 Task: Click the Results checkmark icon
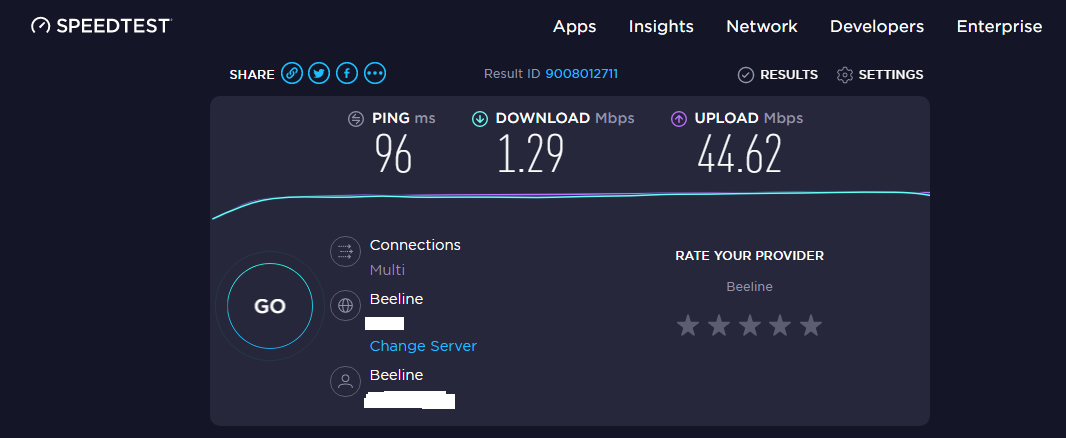(x=745, y=75)
